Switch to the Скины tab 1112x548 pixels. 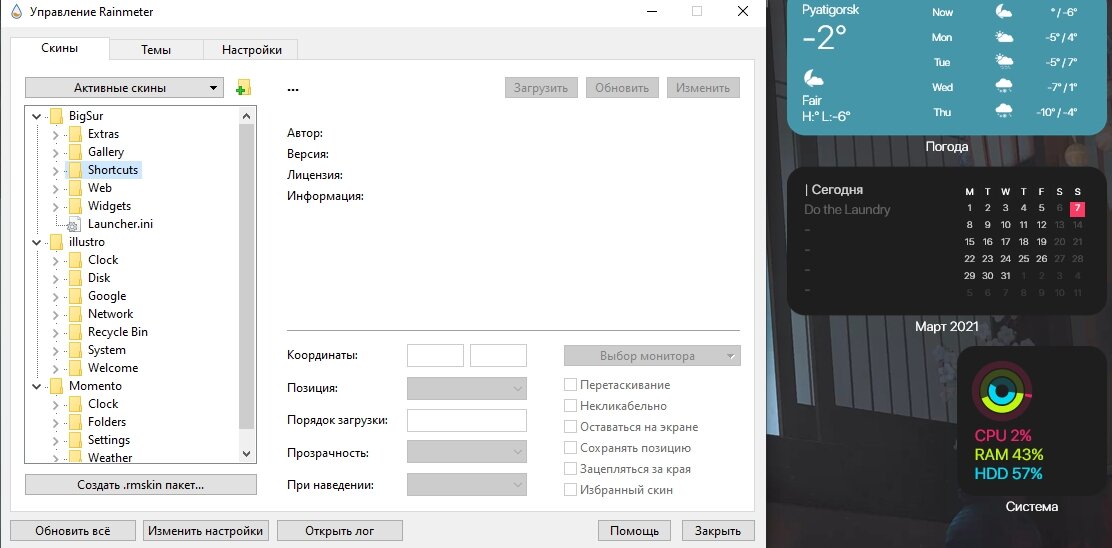[60, 48]
